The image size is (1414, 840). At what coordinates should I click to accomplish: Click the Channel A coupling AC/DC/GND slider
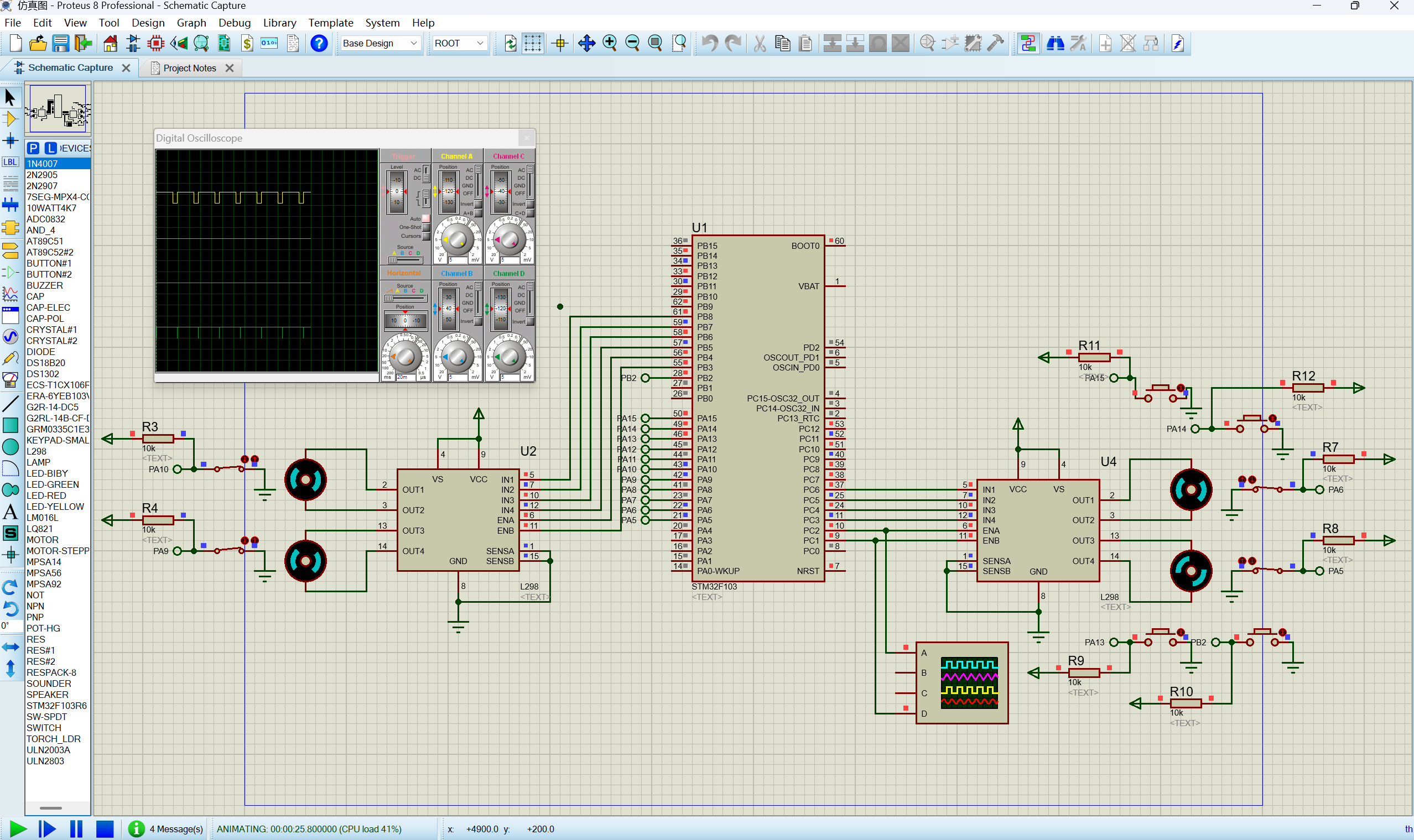point(479,181)
